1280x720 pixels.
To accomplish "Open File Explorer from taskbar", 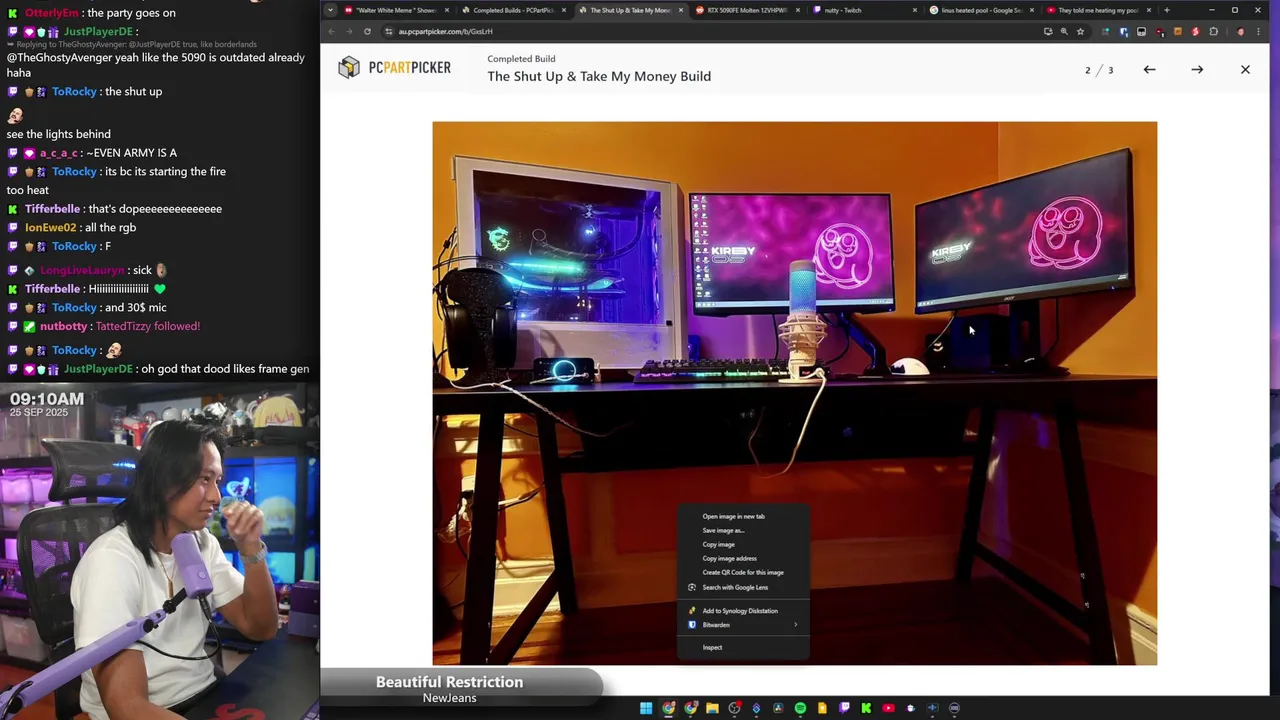I will (x=712, y=708).
